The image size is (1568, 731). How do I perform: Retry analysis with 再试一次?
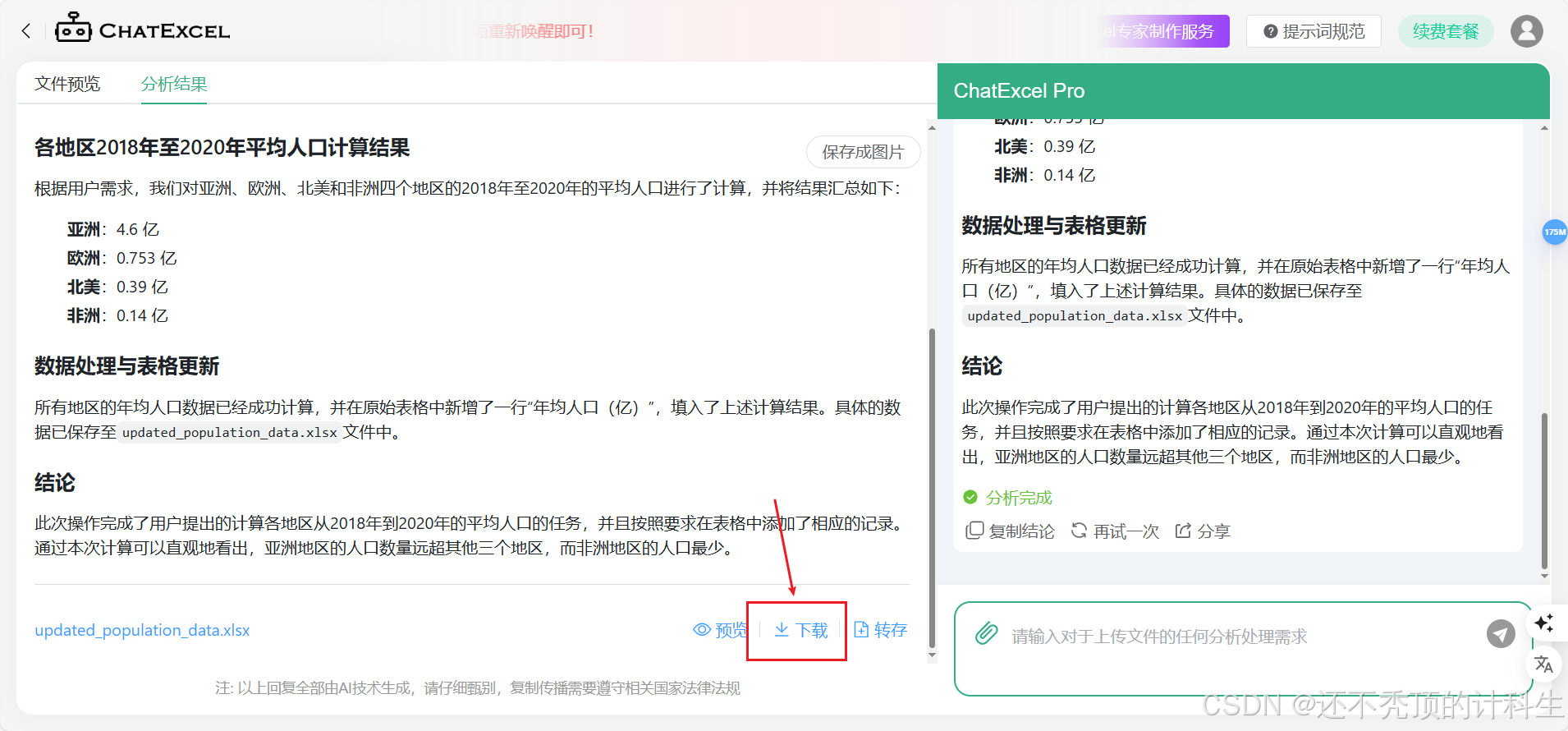[x=1115, y=531]
